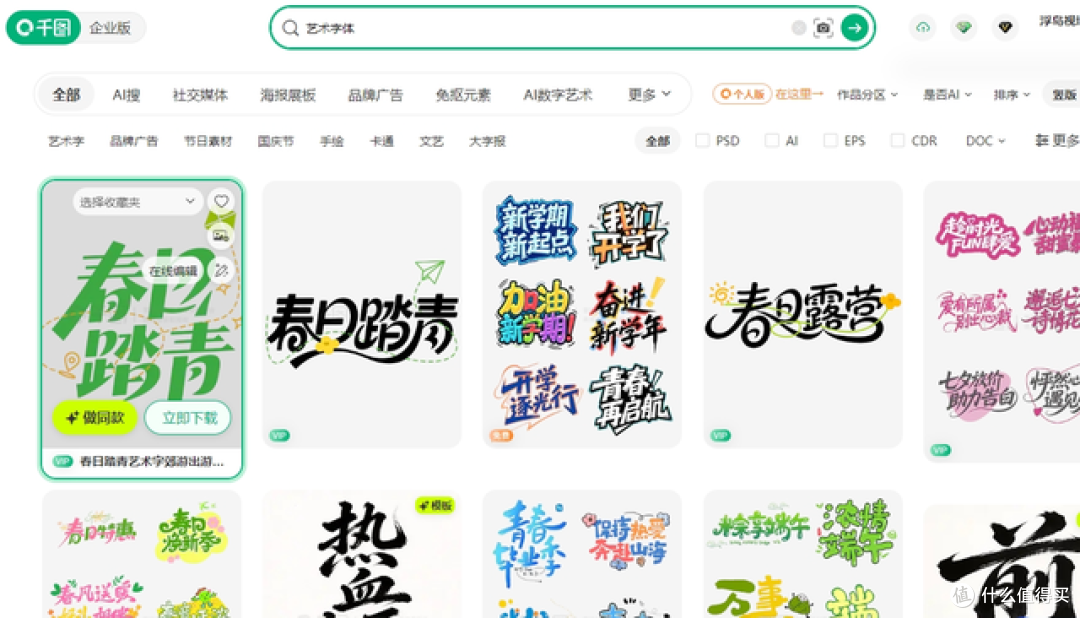This screenshot has width=1080, height=618.
Task: Select the 全部 category tab
Action: tap(67, 94)
